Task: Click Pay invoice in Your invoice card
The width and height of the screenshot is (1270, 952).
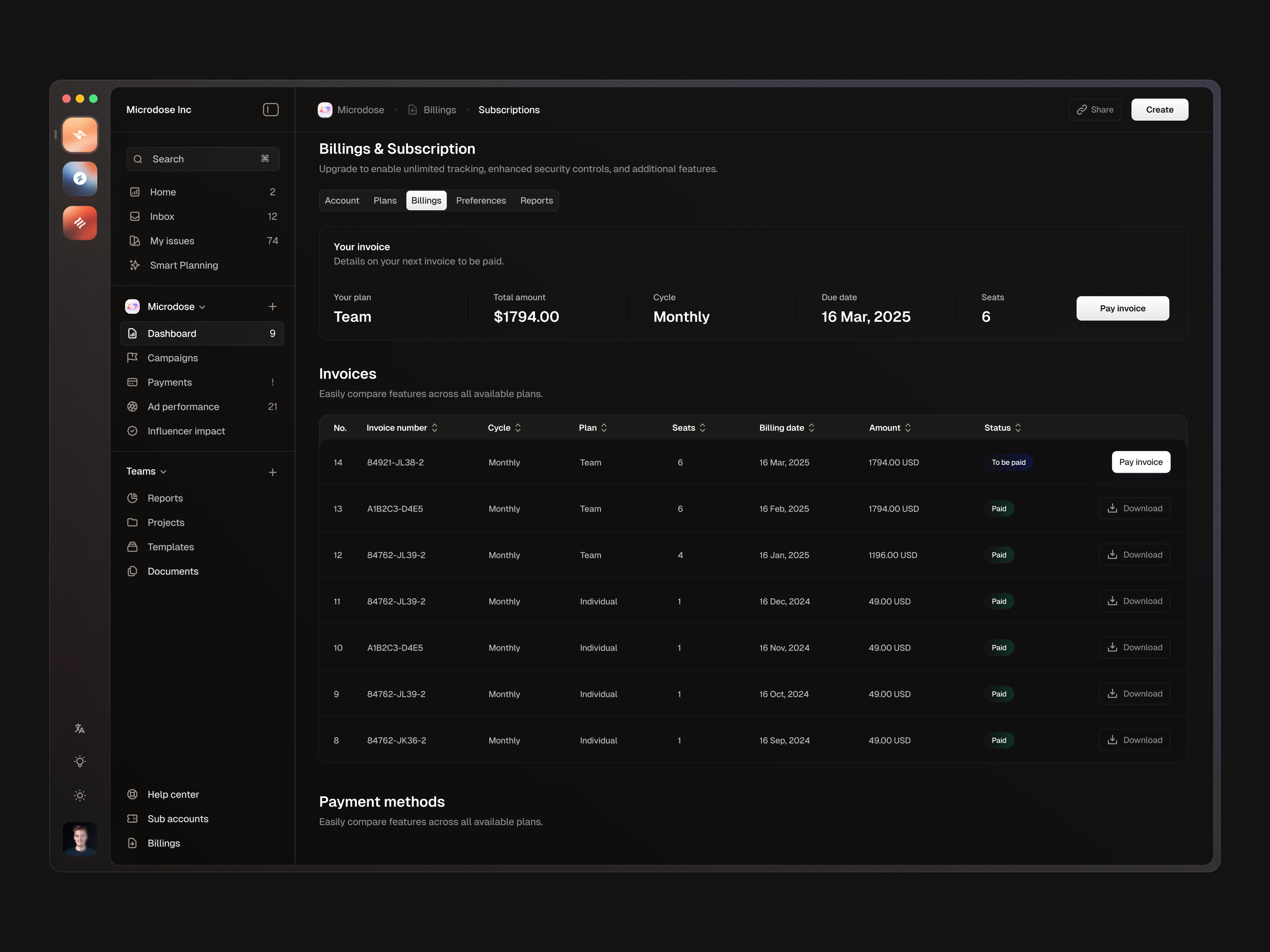Action: [1122, 308]
